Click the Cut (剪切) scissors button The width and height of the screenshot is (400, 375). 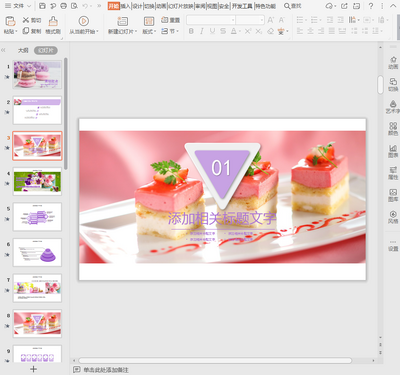(32, 20)
